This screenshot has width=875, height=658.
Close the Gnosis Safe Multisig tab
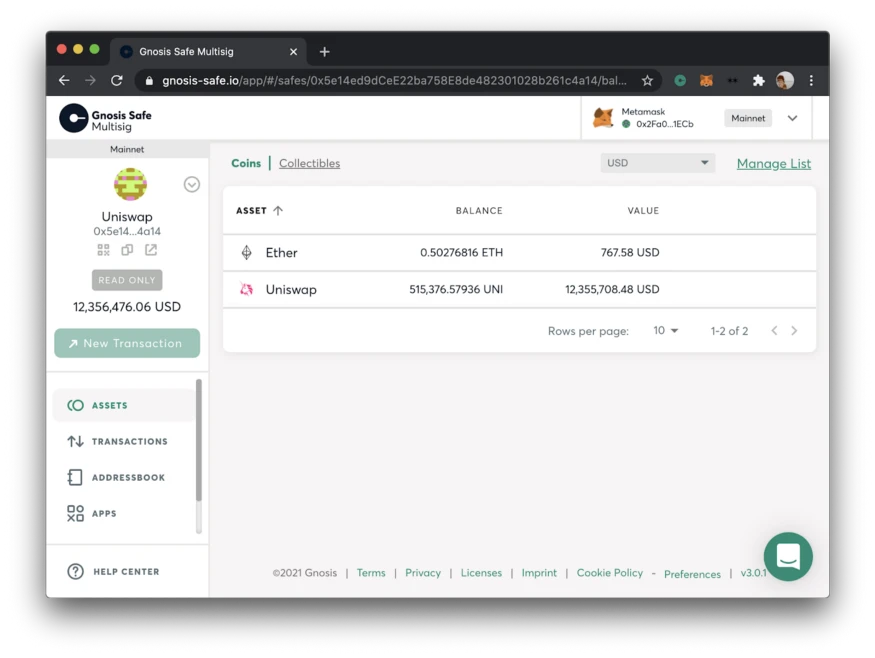pyautogui.click(x=294, y=52)
